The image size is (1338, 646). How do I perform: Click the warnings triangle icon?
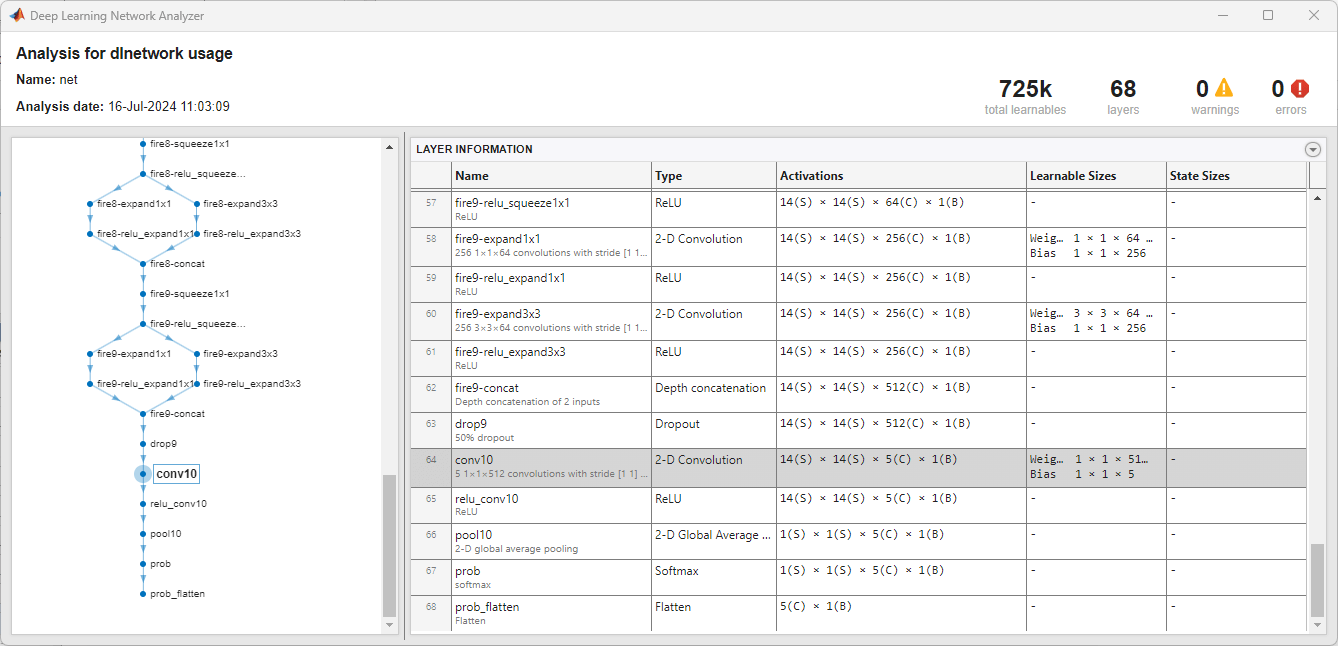coord(1224,89)
